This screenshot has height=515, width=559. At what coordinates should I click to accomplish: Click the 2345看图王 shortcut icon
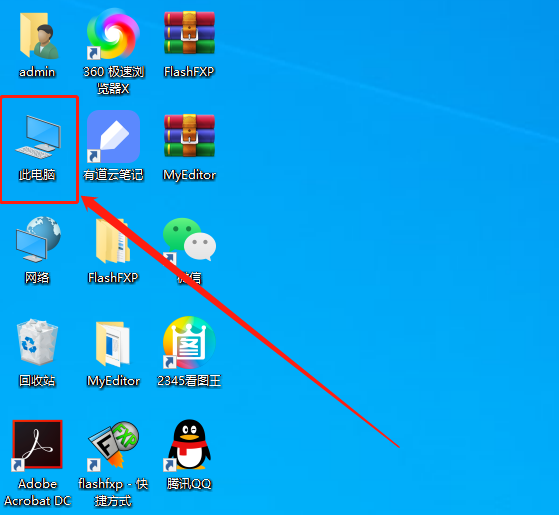pos(189,343)
